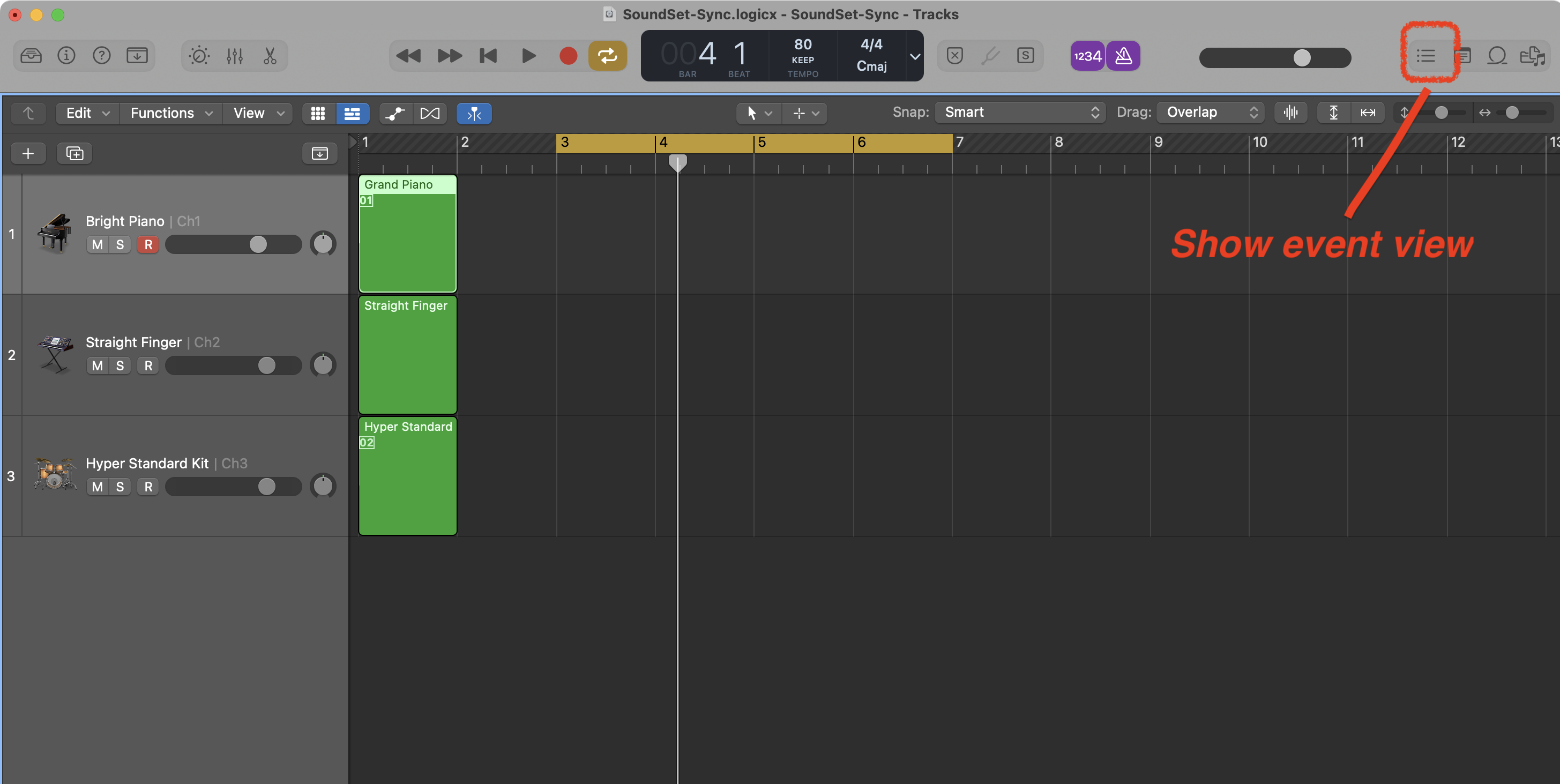The width and height of the screenshot is (1560, 784).
Task: Open the Snap Smart dropdown
Action: (1020, 113)
